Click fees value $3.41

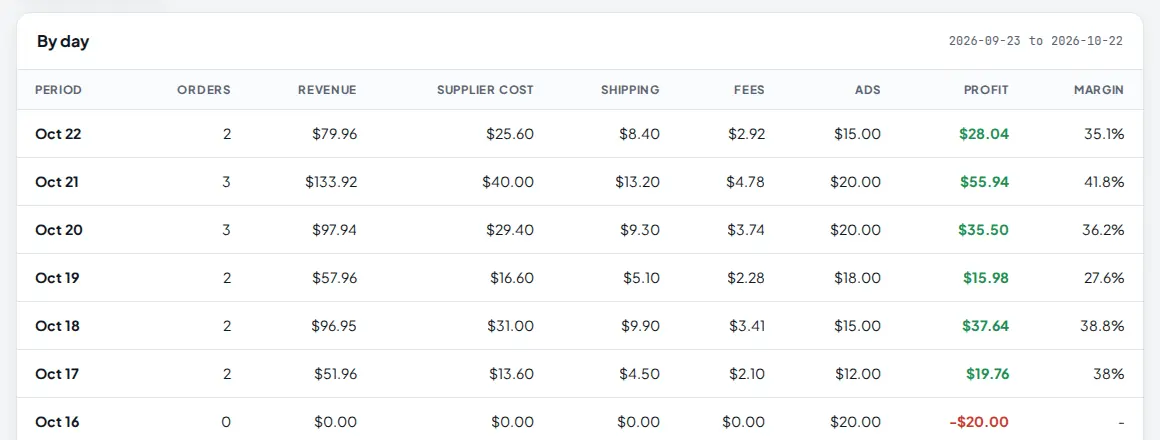[746, 326]
